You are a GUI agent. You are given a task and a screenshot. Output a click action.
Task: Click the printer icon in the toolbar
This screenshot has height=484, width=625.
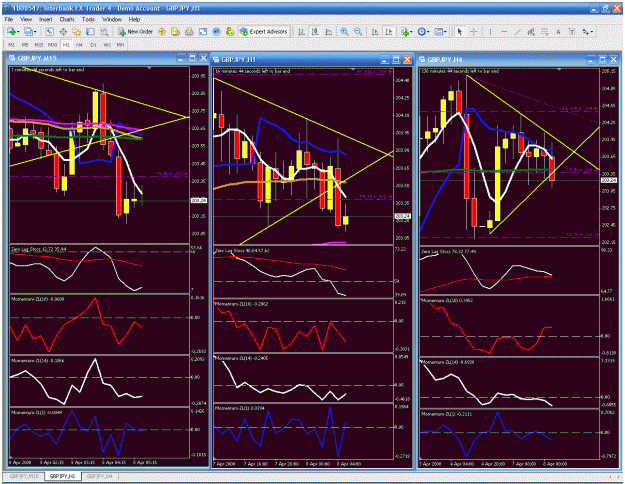189,31
